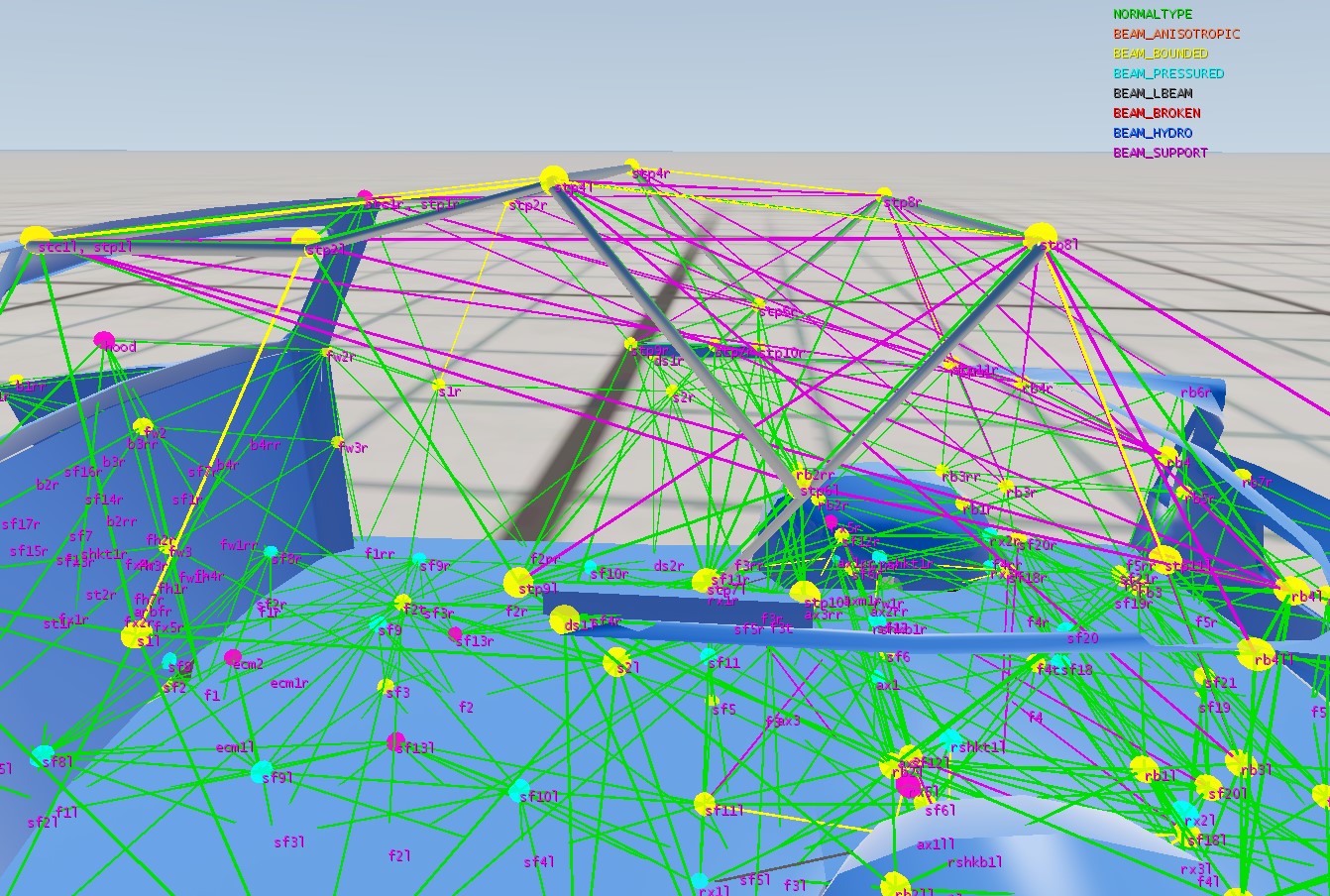The width and height of the screenshot is (1330, 896).
Task: Select the 'sf9r' node label
Action: point(434,567)
